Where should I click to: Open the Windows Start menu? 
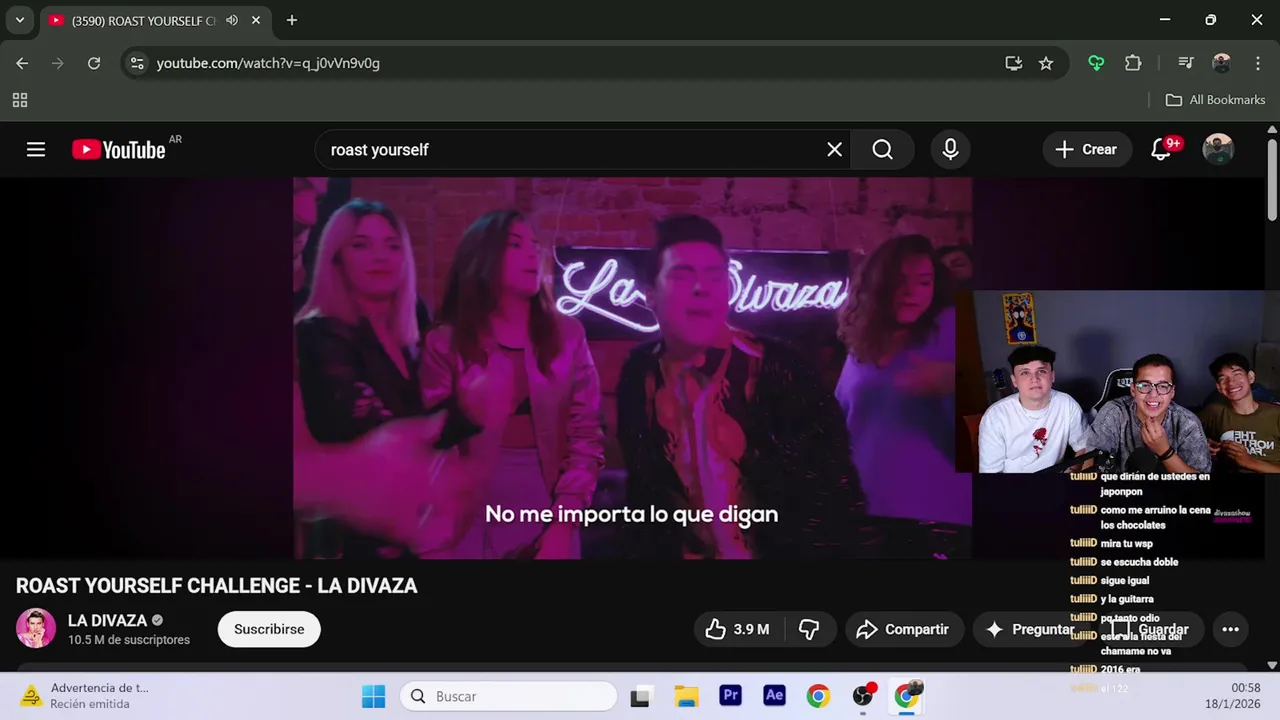pyautogui.click(x=373, y=696)
